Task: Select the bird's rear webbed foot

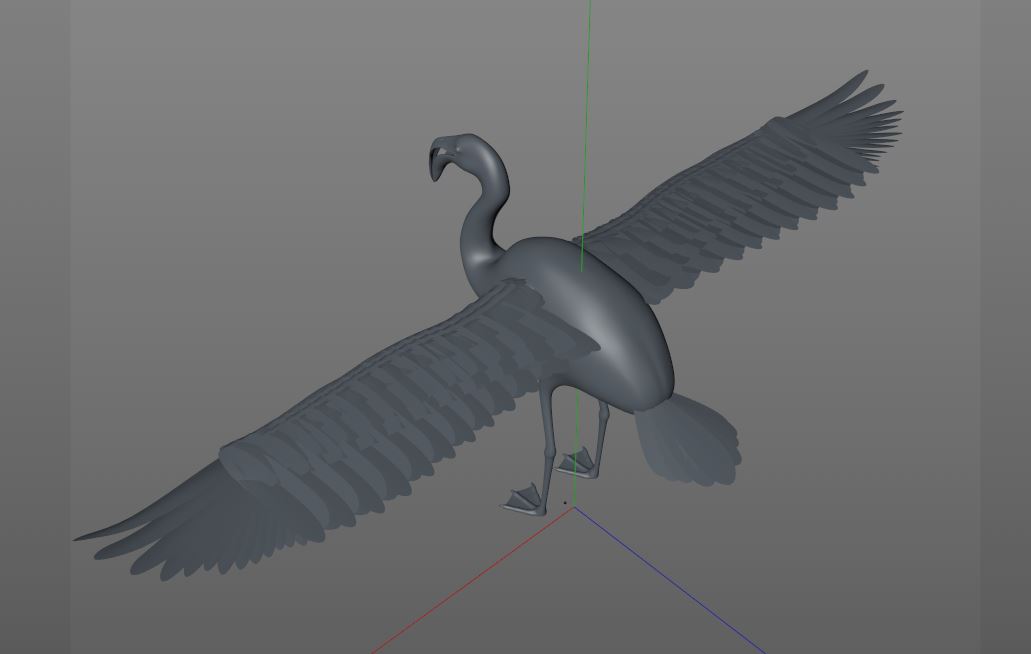Action: tap(577, 463)
